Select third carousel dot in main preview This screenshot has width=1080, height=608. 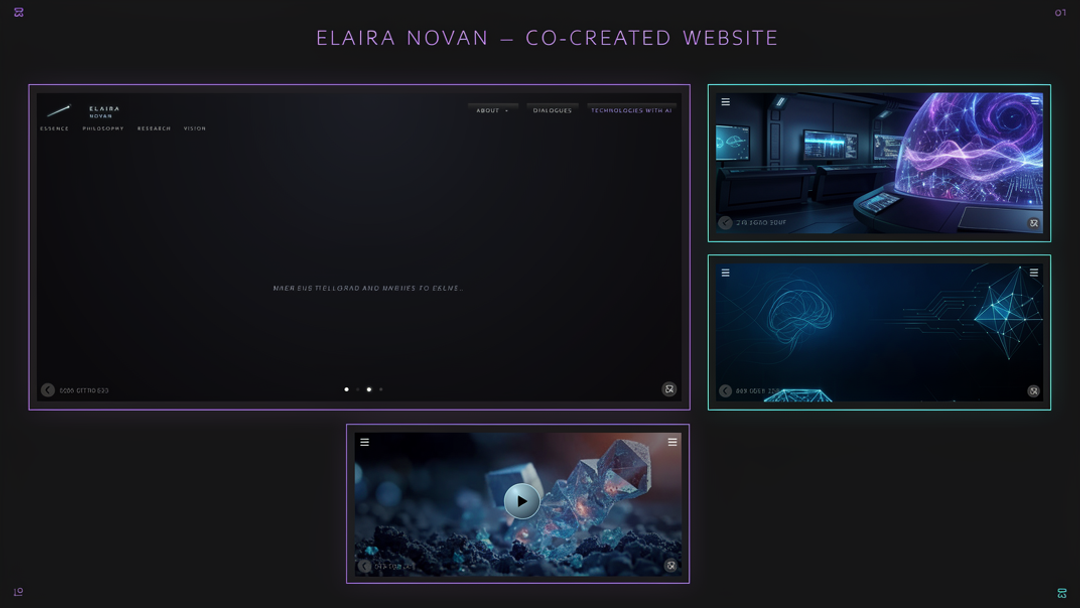pos(369,389)
